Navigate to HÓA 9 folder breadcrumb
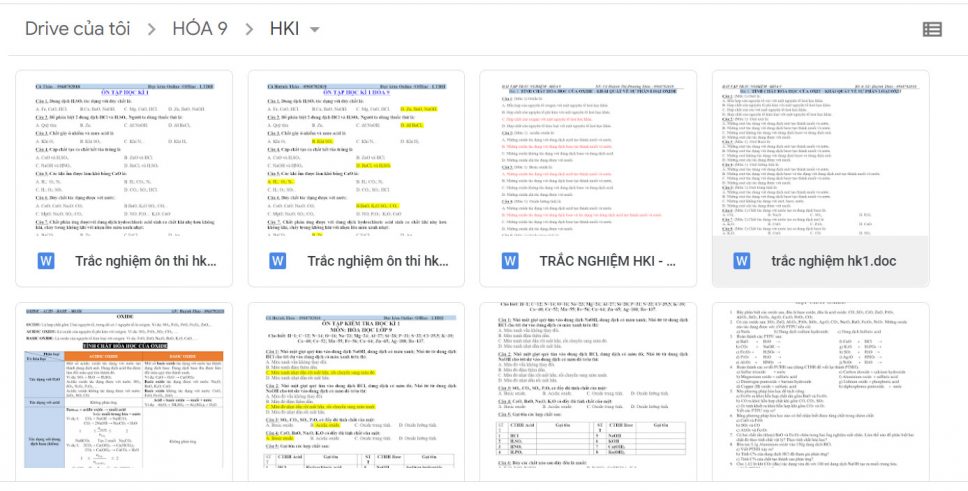The width and height of the screenshot is (968, 491). (206, 29)
